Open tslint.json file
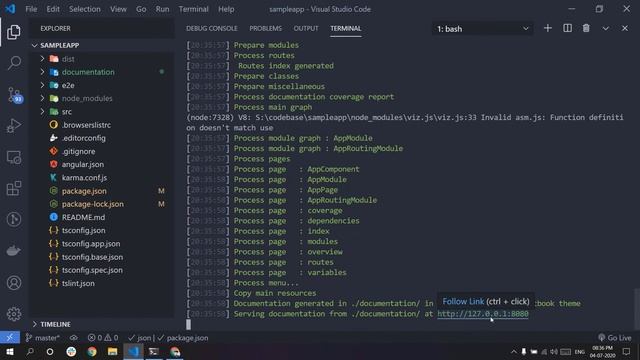Screen dimensions: 640x360 (78, 283)
